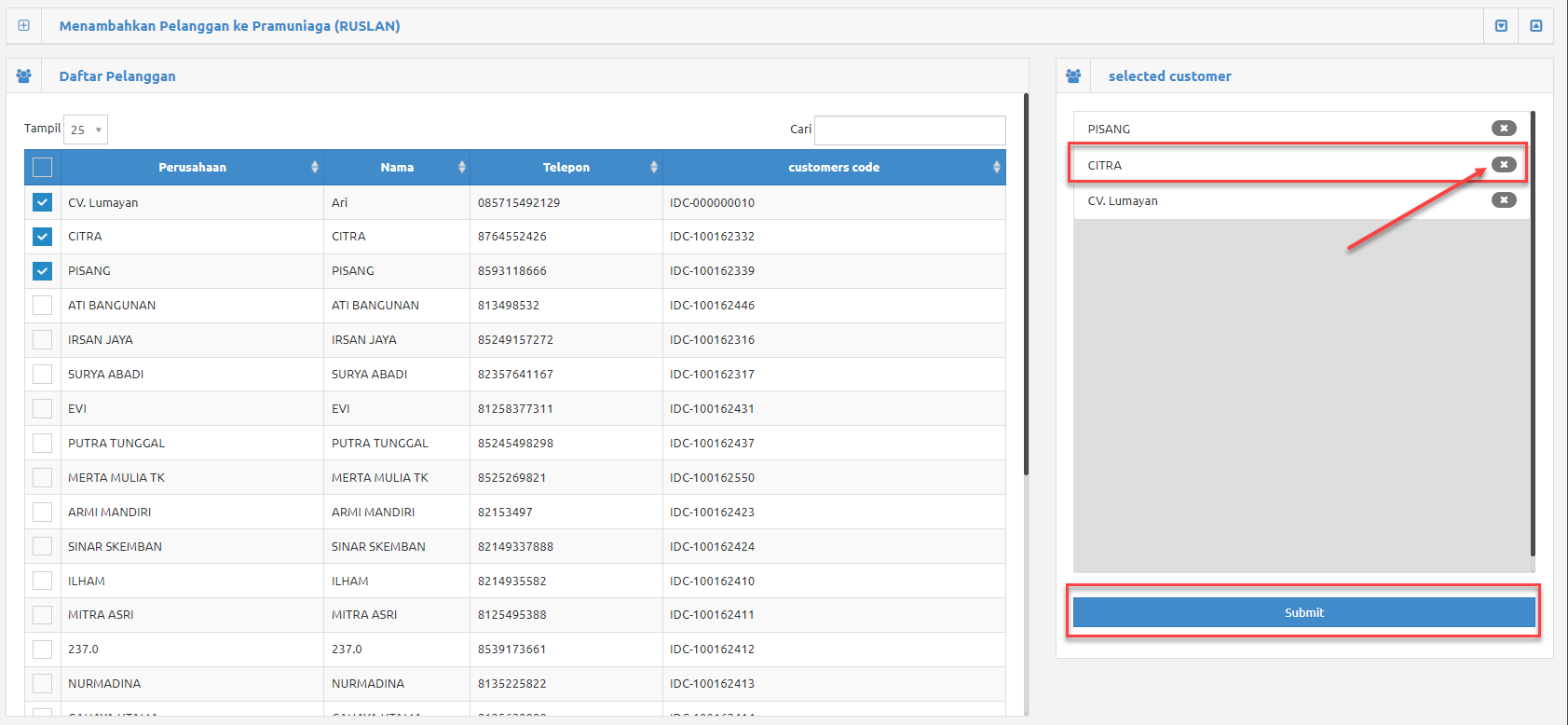Select PISANG entry in selected customer list
Screen dimensions: 1568x725
tap(1302, 129)
